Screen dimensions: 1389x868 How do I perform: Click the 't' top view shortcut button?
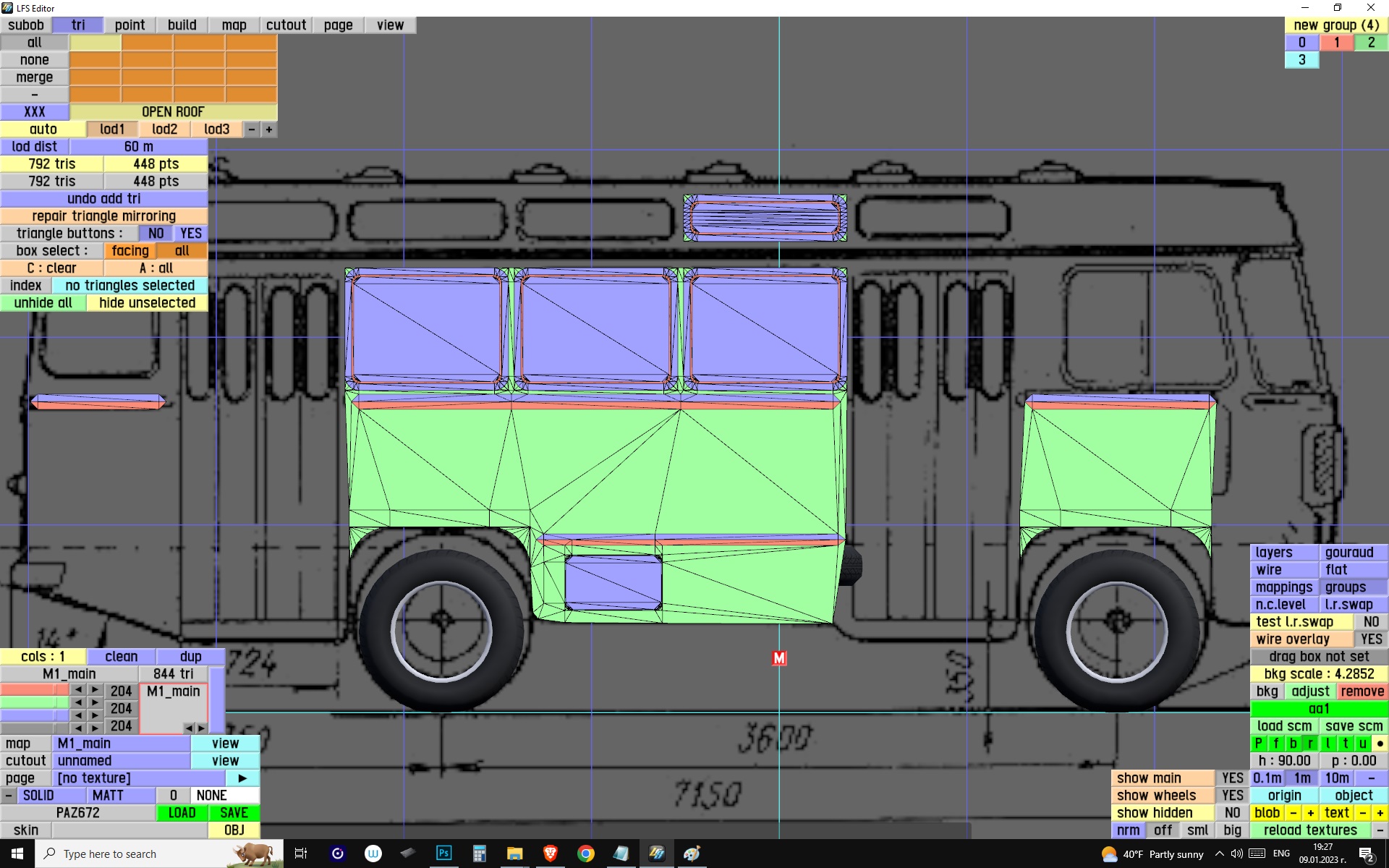tap(1345, 743)
